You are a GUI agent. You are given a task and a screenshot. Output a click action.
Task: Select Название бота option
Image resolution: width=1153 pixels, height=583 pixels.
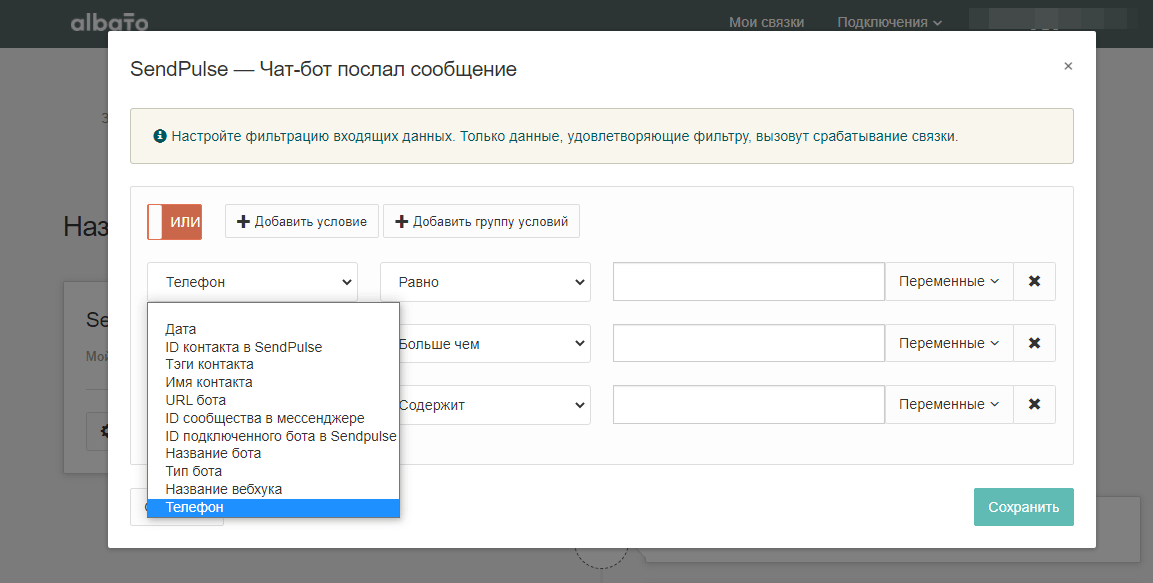pos(274,454)
